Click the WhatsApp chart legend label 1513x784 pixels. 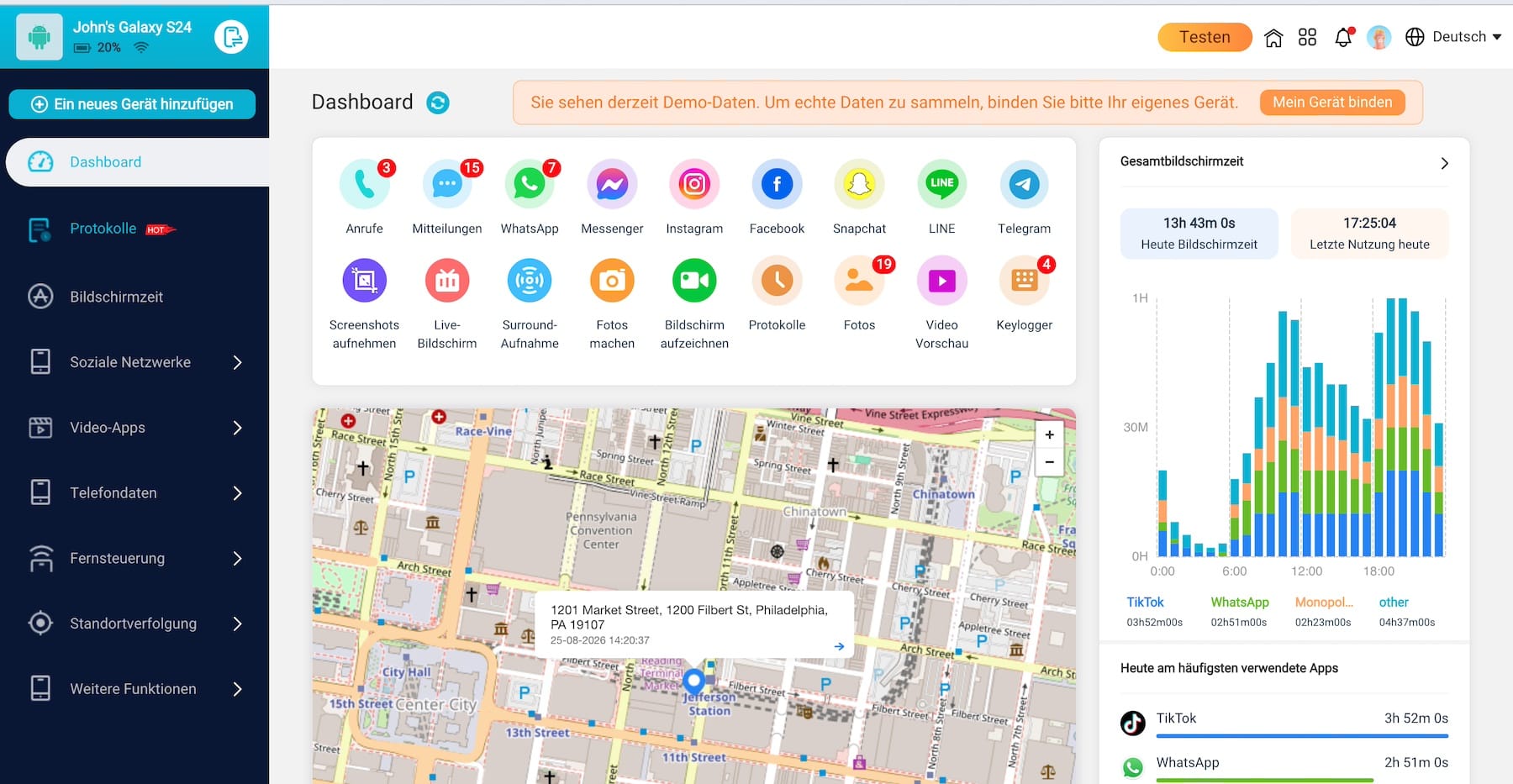pos(1240,602)
